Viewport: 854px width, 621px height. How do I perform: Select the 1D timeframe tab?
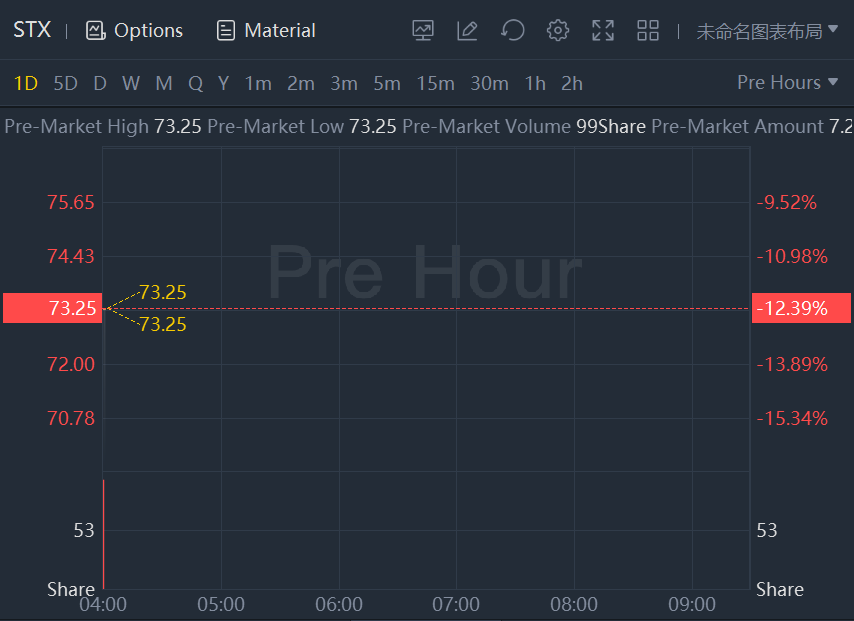26,83
